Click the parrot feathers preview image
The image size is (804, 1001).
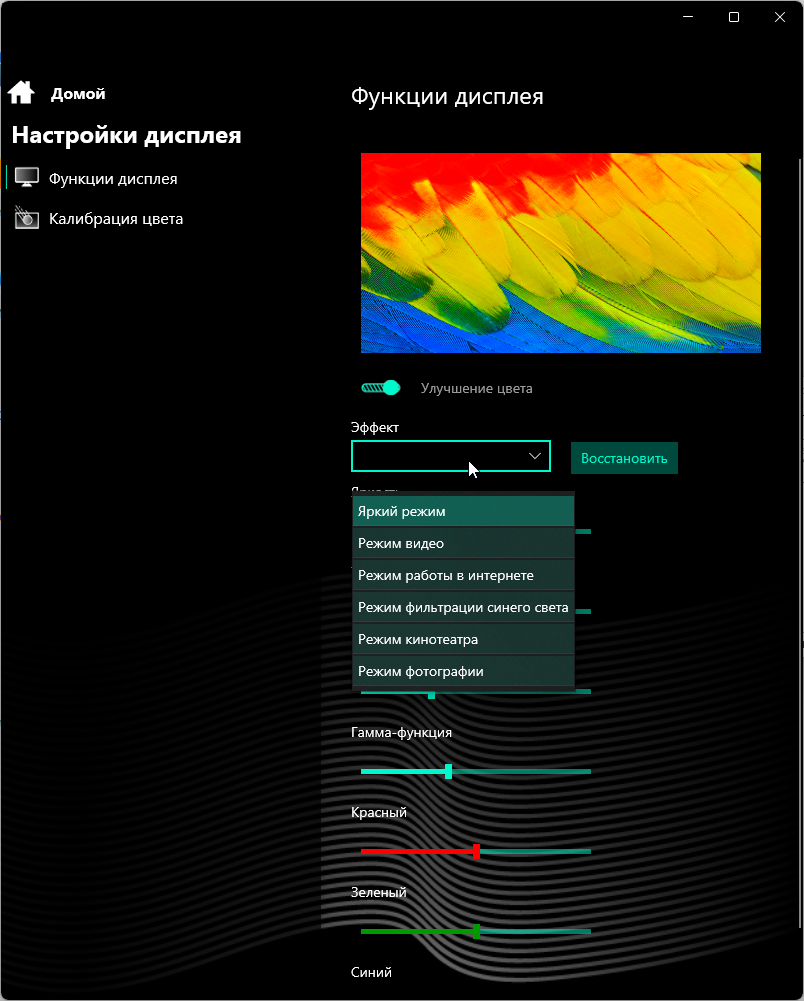click(x=561, y=253)
